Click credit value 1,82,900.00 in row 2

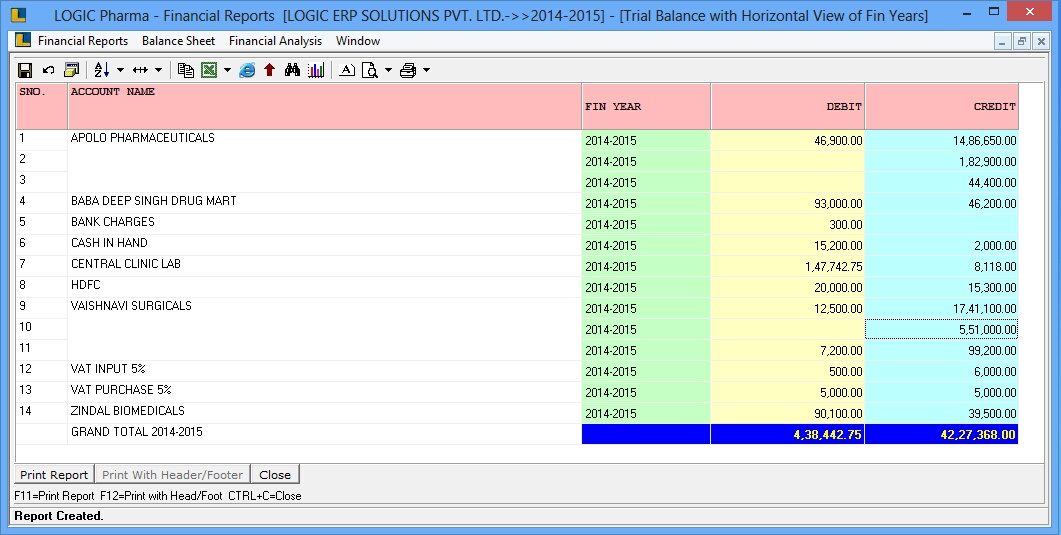coord(987,162)
